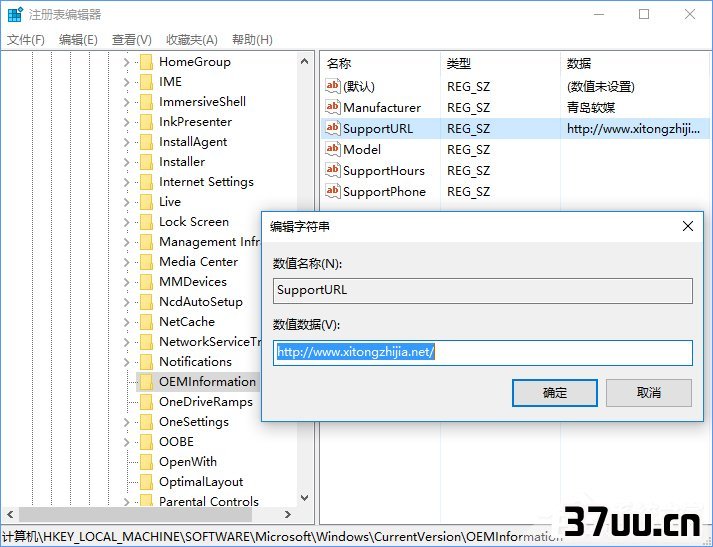Expand the Internet Settings tree node
This screenshot has width=713, height=547.
tap(127, 182)
